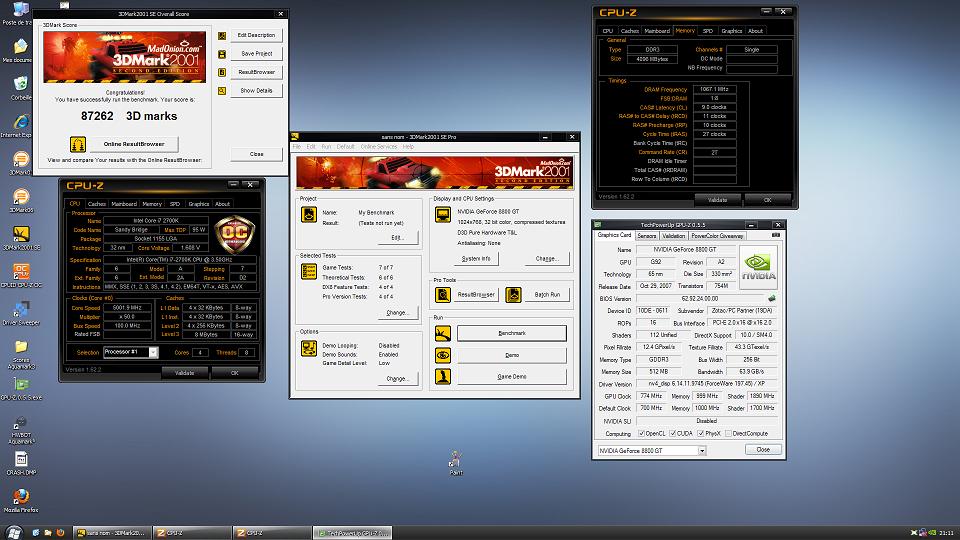Click the Change button under Options in 3DMark
The height and width of the screenshot is (540, 960).
pyautogui.click(x=397, y=378)
